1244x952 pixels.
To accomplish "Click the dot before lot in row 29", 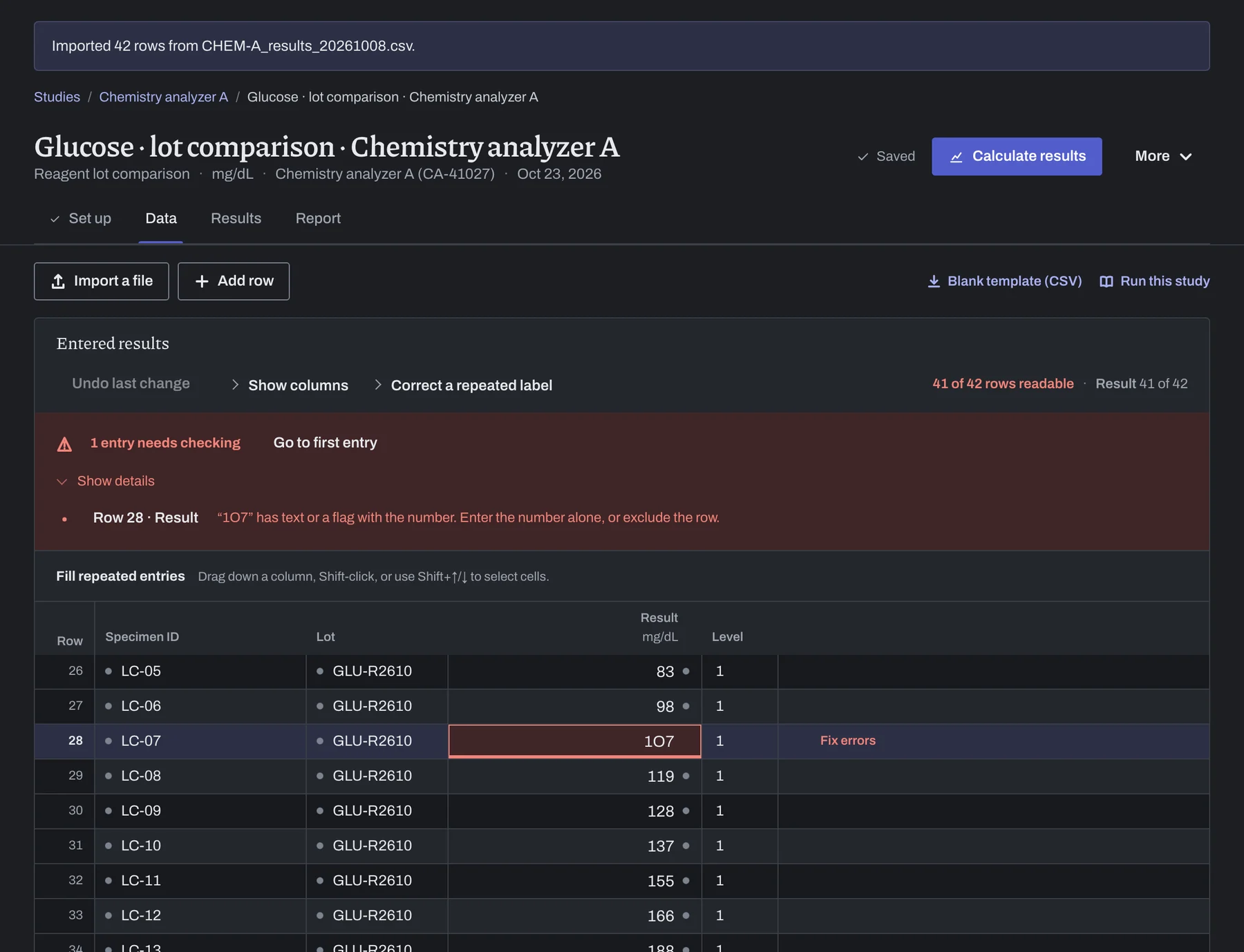I will [x=320, y=776].
